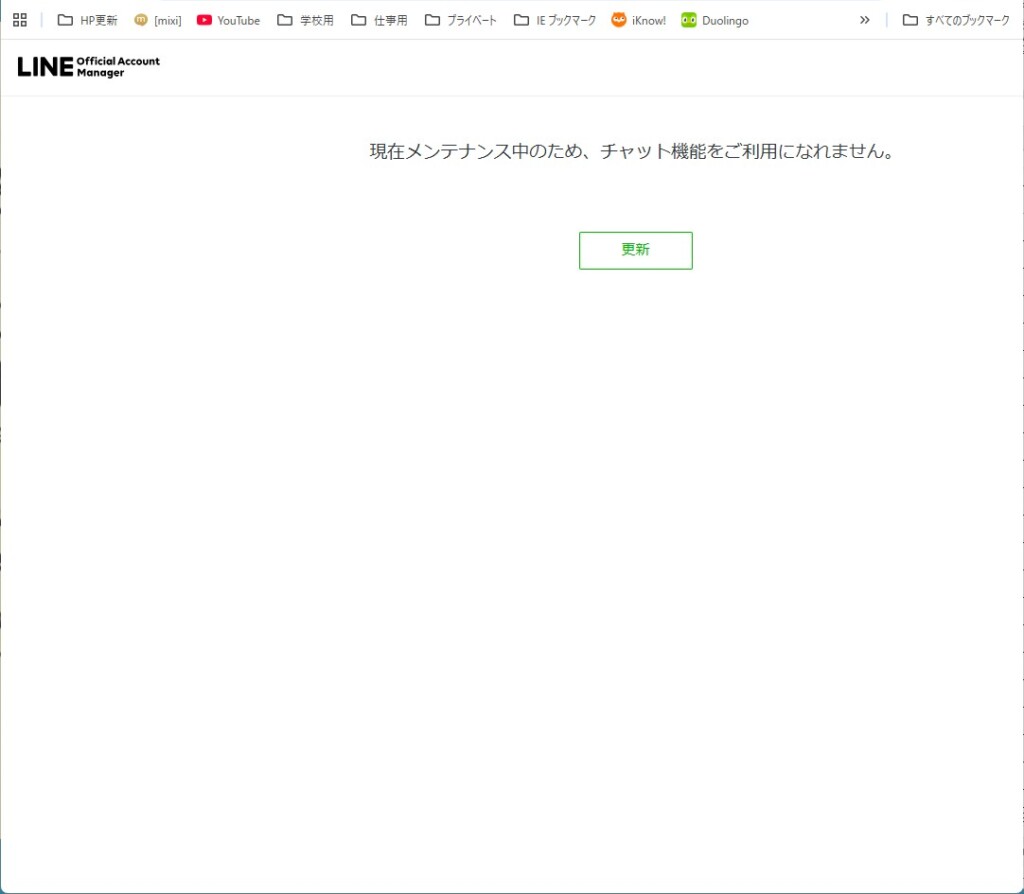Click the red YouTube play icon
The height and width of the screenshot is (894, 1024).
coord(205,20)
